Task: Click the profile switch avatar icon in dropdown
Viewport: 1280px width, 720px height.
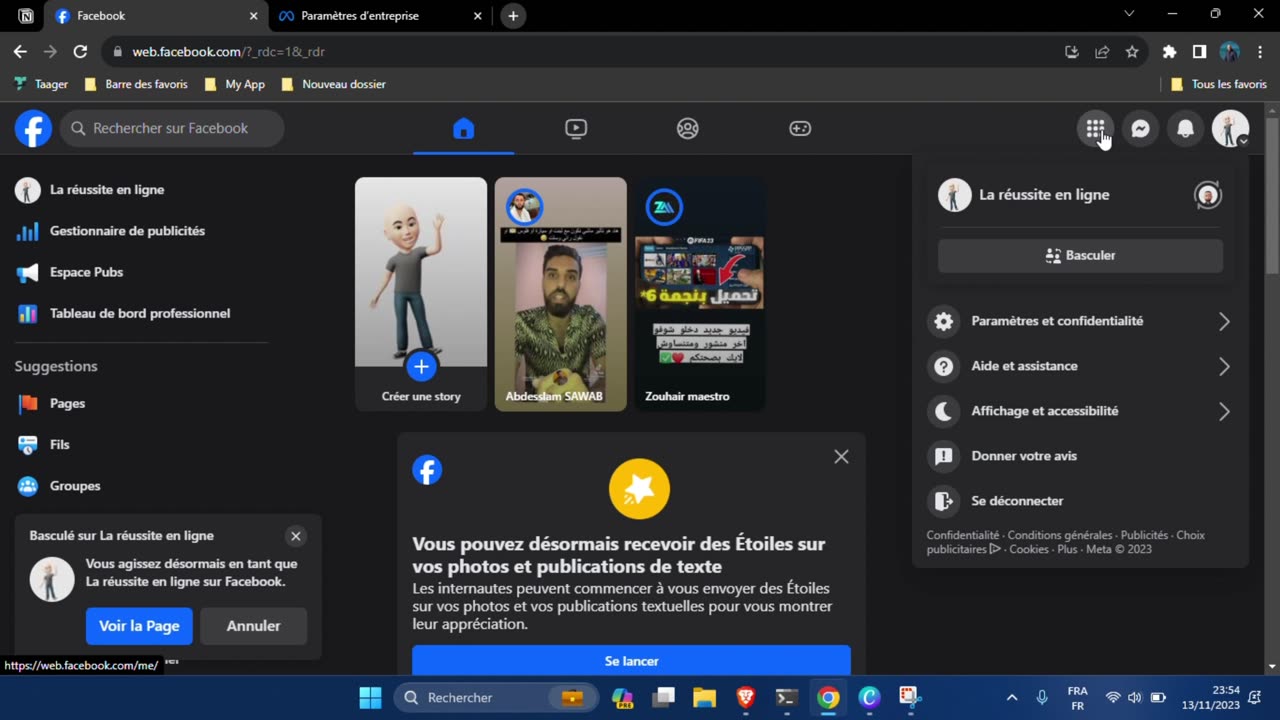Action: tap(1208, 195)
